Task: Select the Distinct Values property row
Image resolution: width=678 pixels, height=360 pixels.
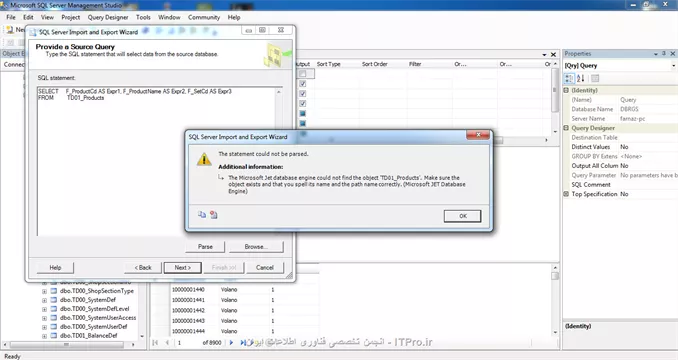Action: tap(620, 147)
